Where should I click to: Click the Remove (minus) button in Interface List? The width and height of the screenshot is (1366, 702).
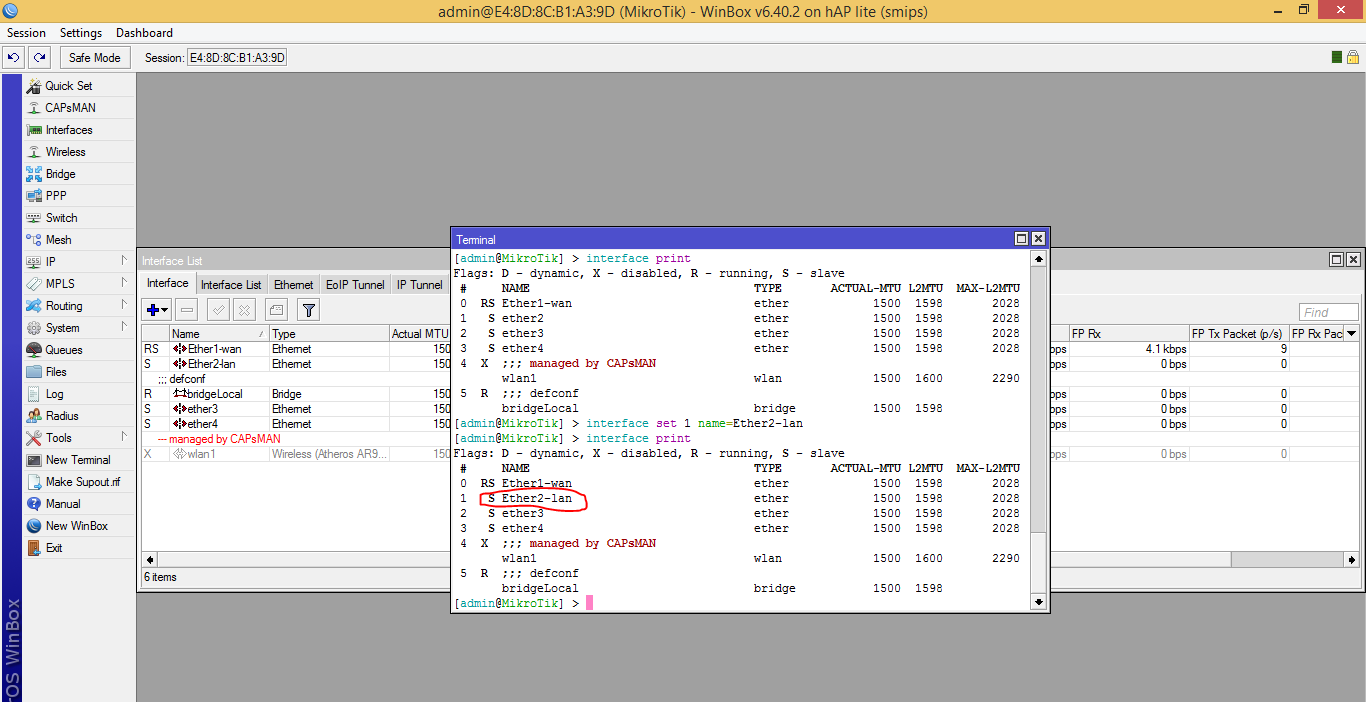click(x=187, y=310)
